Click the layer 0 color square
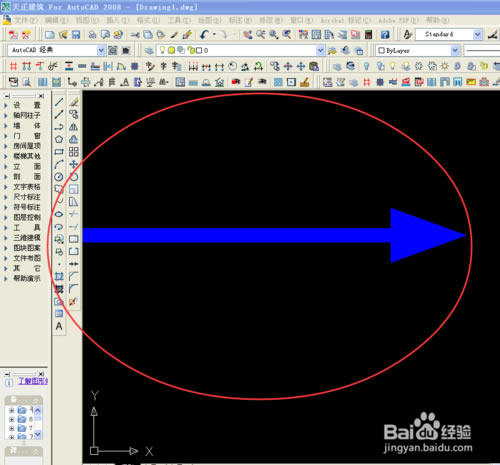500x465 pixels. tap(199, 51)
